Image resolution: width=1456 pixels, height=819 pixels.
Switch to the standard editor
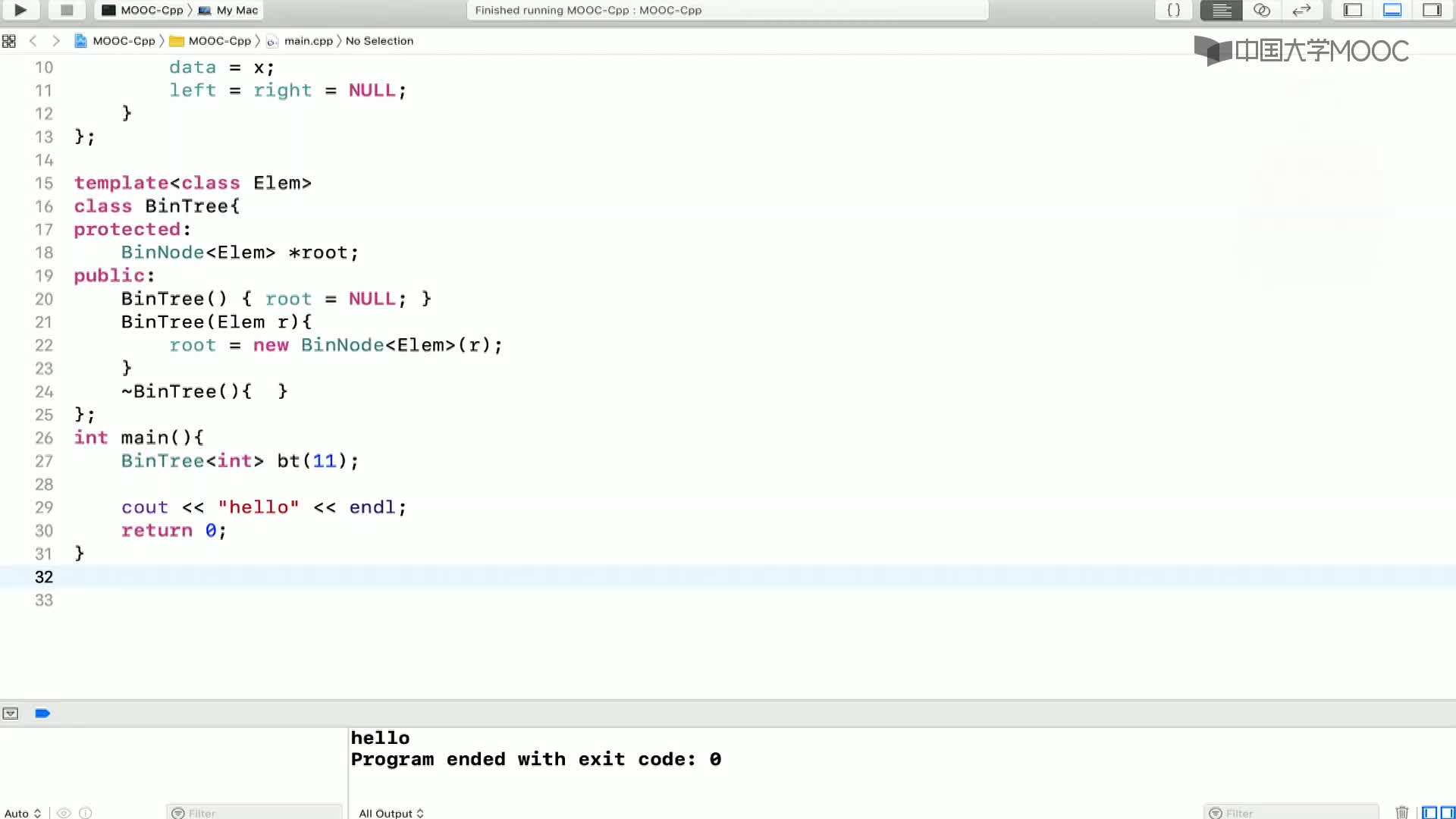coord(1222,10)
